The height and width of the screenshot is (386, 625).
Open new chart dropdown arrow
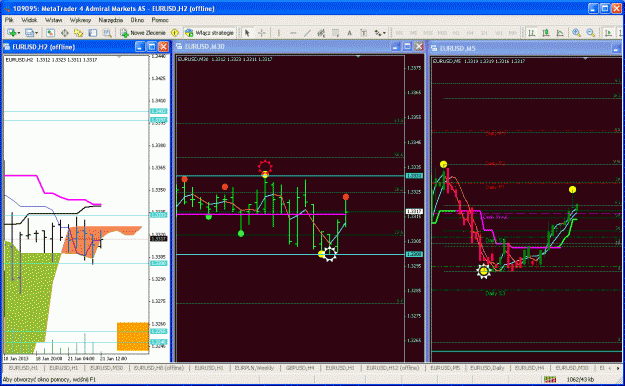point(19,33)
